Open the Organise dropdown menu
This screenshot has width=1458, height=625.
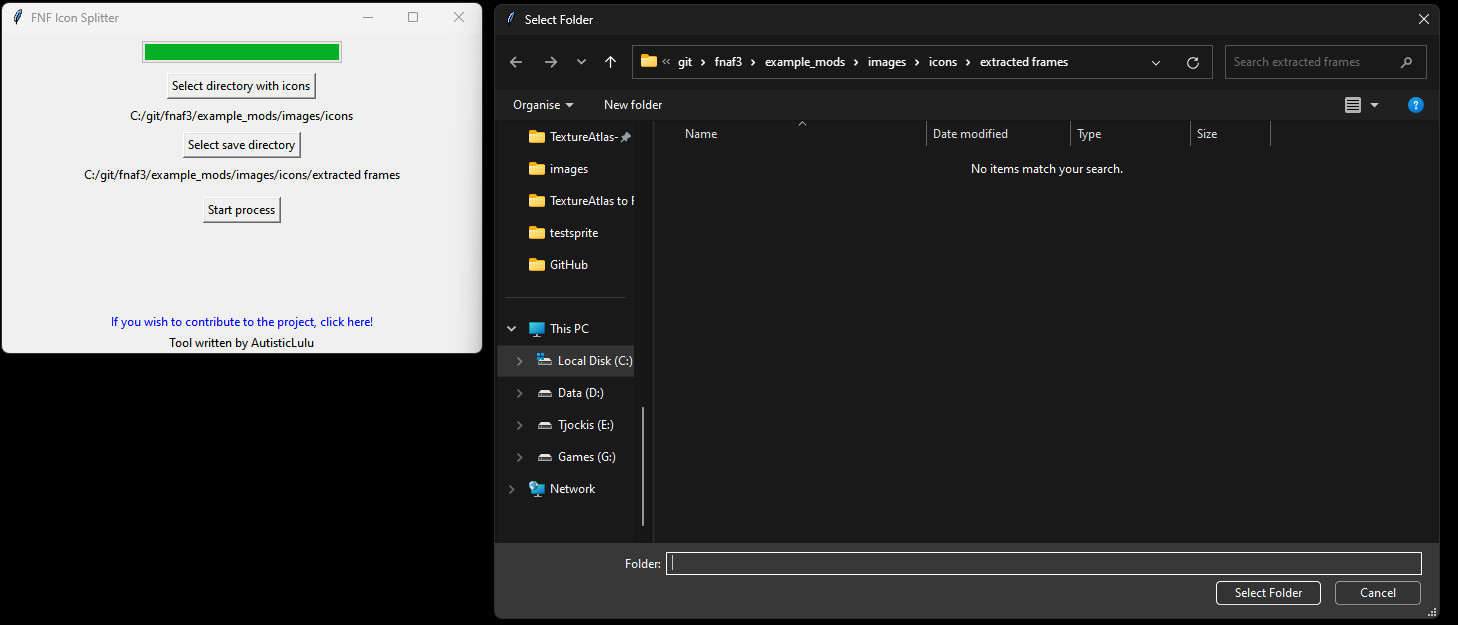(543, 105)
